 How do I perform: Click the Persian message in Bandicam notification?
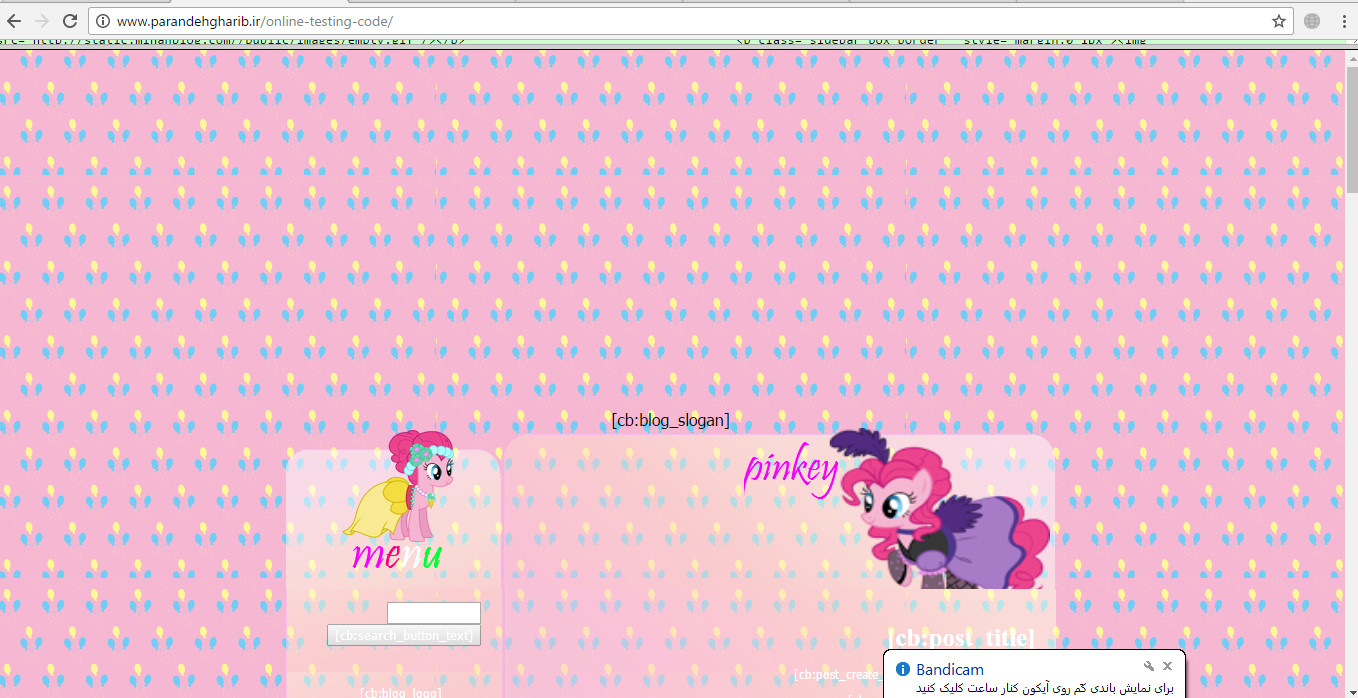pos(1044,689)
